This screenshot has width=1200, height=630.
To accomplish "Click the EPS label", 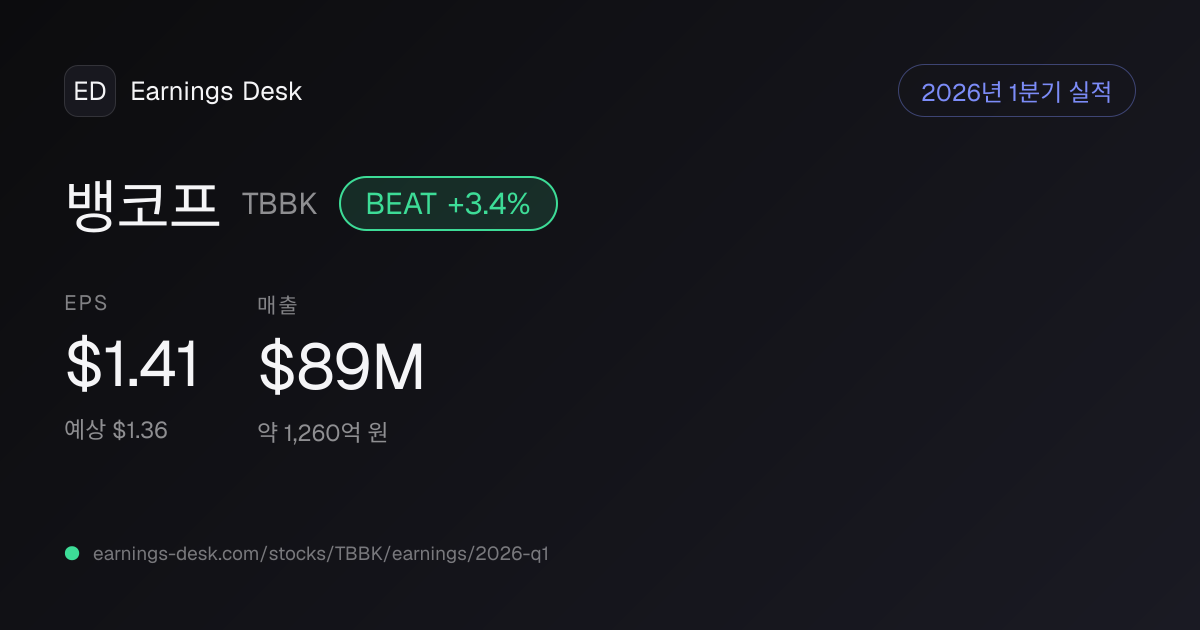I will [86, 304].
